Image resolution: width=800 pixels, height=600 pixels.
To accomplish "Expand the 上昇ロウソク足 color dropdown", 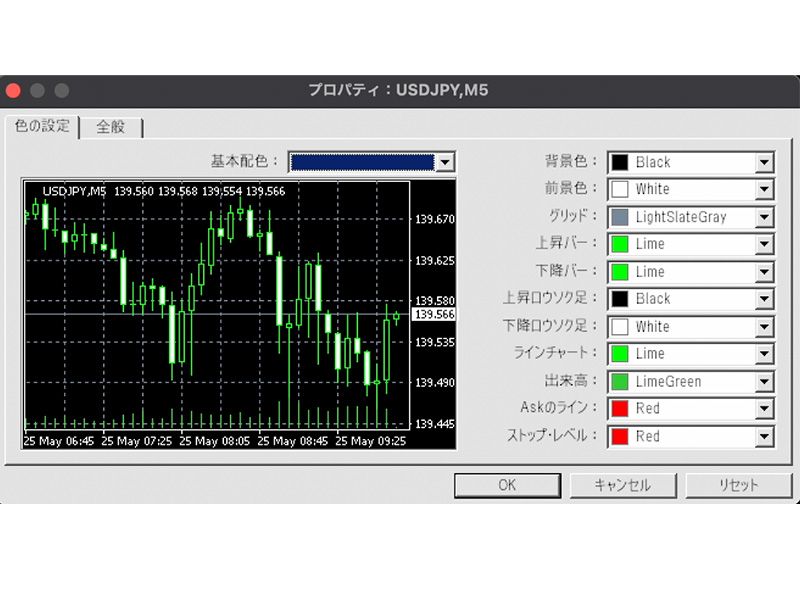I will 766,299.
